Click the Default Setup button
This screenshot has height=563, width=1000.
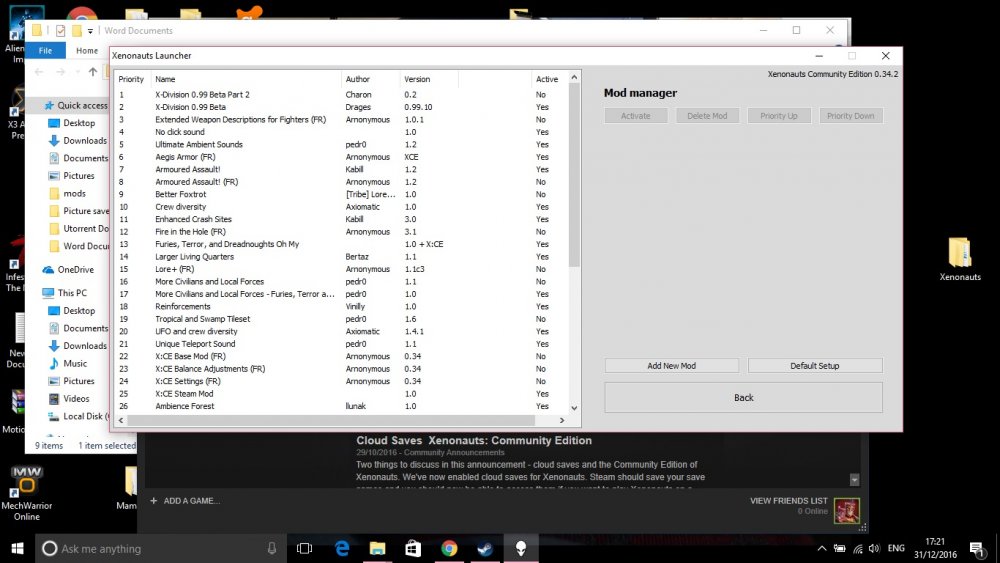814,366
